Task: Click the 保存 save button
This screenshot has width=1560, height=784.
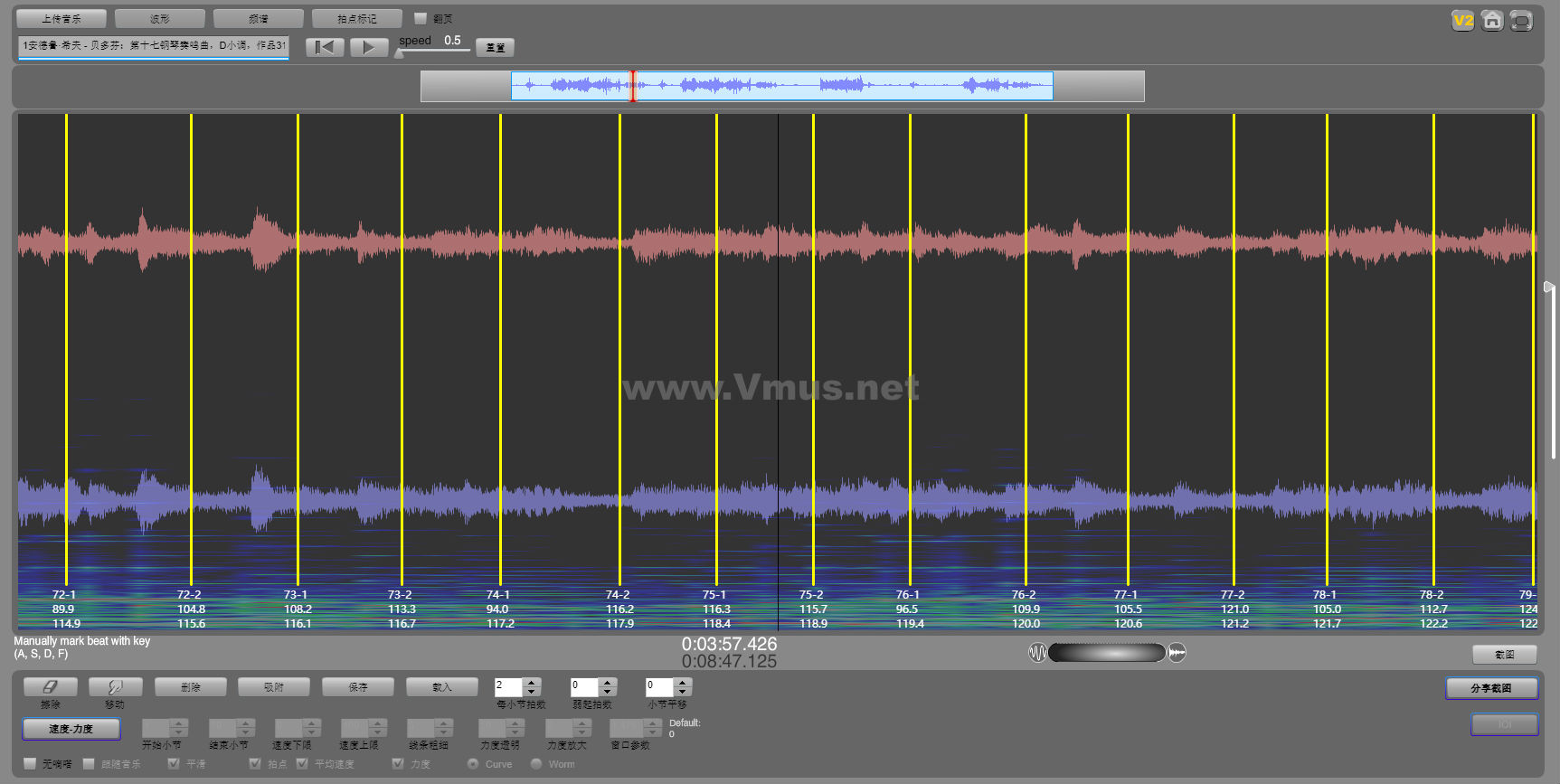Action: pos(358,687)
